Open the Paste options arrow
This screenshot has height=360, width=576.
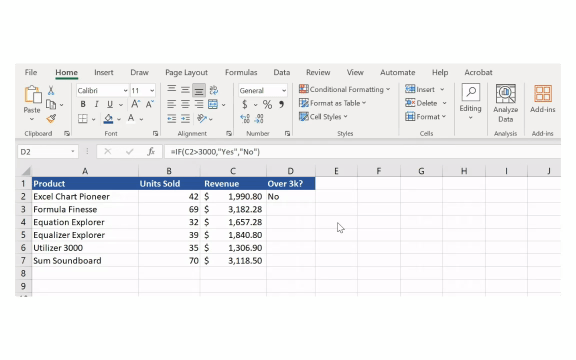point(32,119)
